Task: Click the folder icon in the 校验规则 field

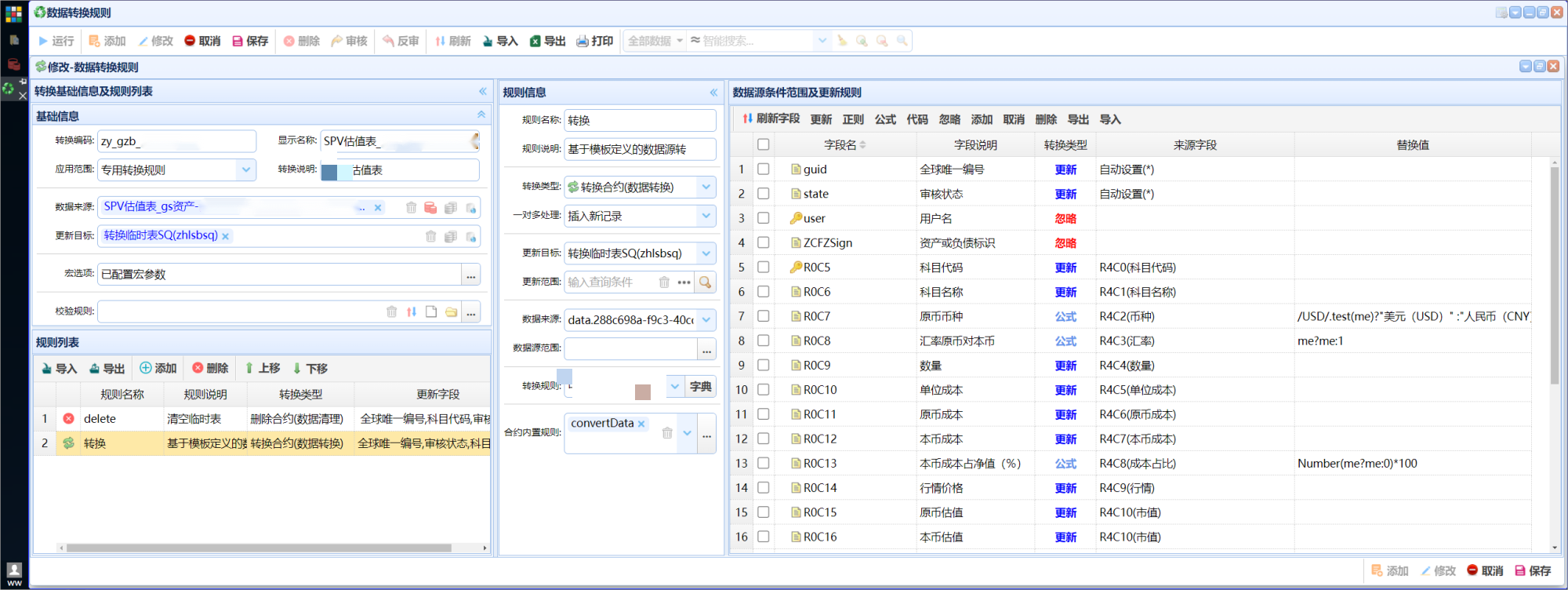Action: (x=451, y=311)
